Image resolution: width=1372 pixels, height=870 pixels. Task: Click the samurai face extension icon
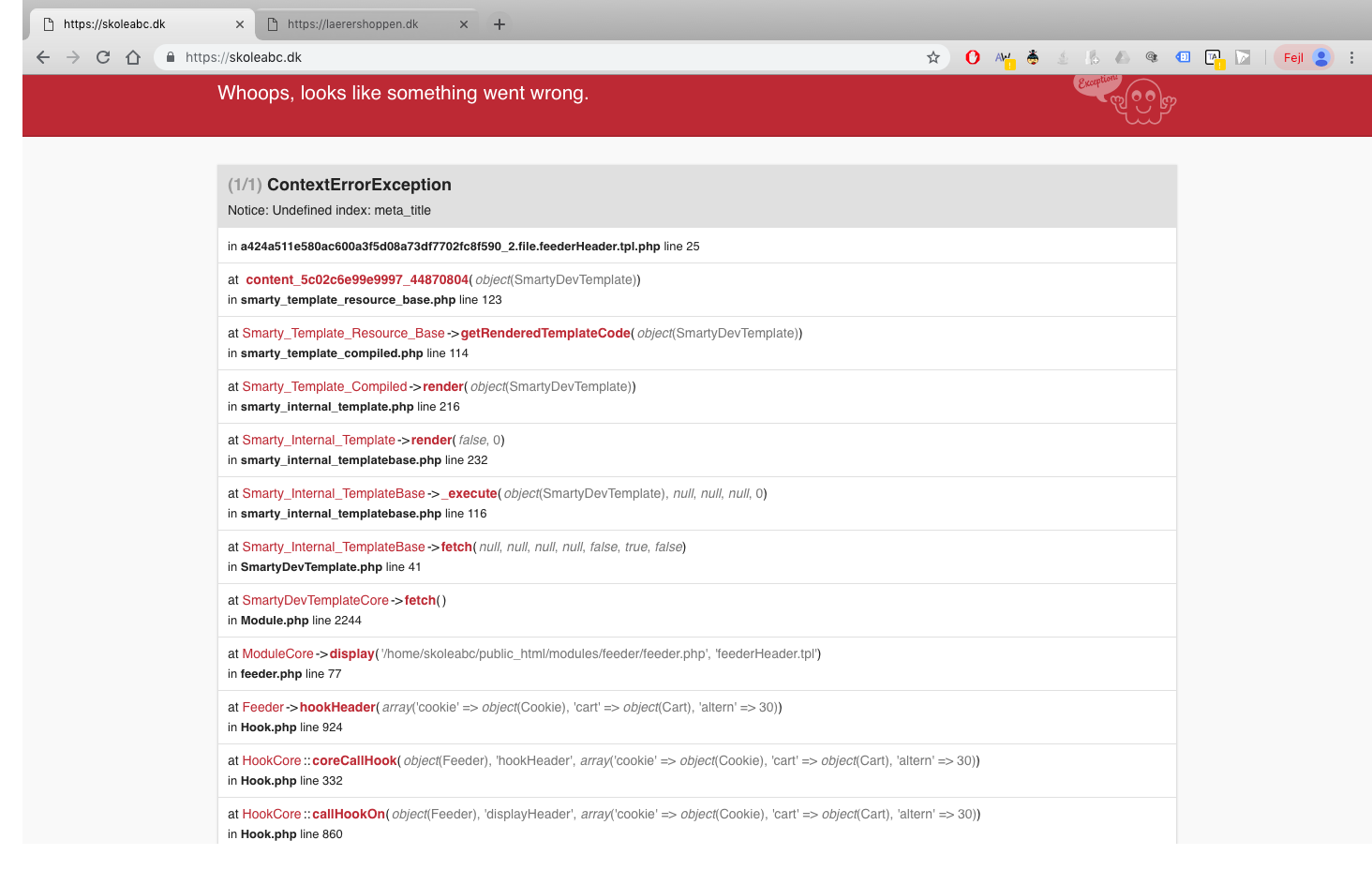[1033, 57]
